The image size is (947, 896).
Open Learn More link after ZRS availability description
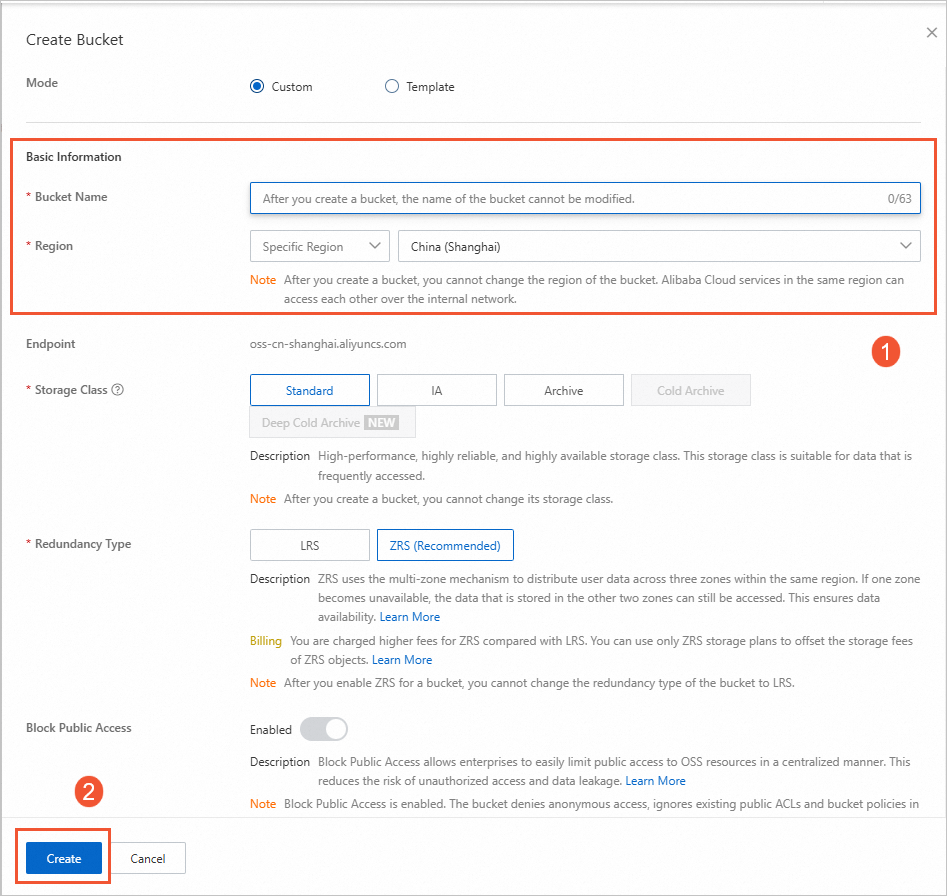[409, 617]
